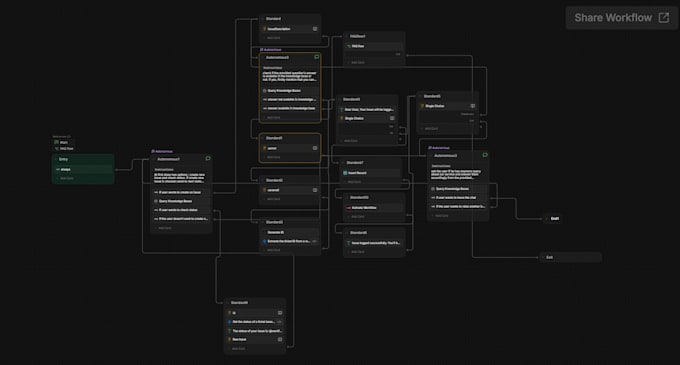The width and height of the screenshot is (680, 365).
Task: Select the Raw Input card
Action: tap(255, 339)
